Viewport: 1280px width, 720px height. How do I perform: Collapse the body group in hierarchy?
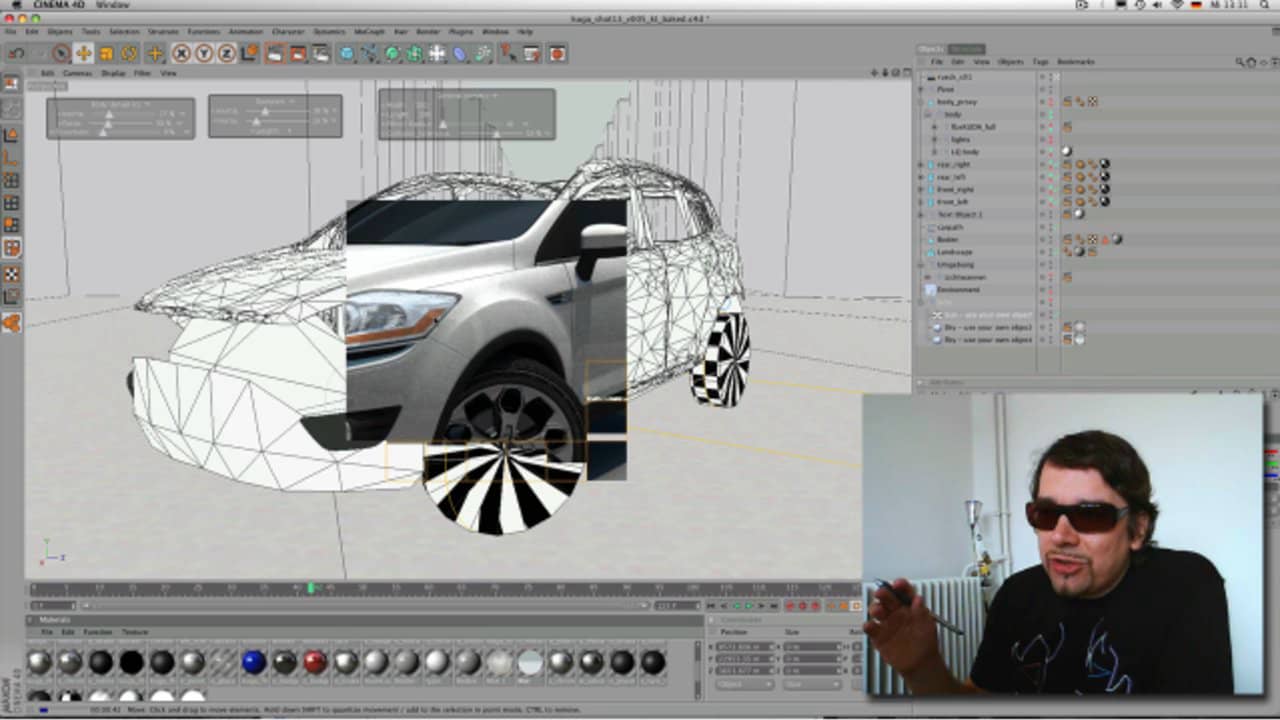(927, 114)
